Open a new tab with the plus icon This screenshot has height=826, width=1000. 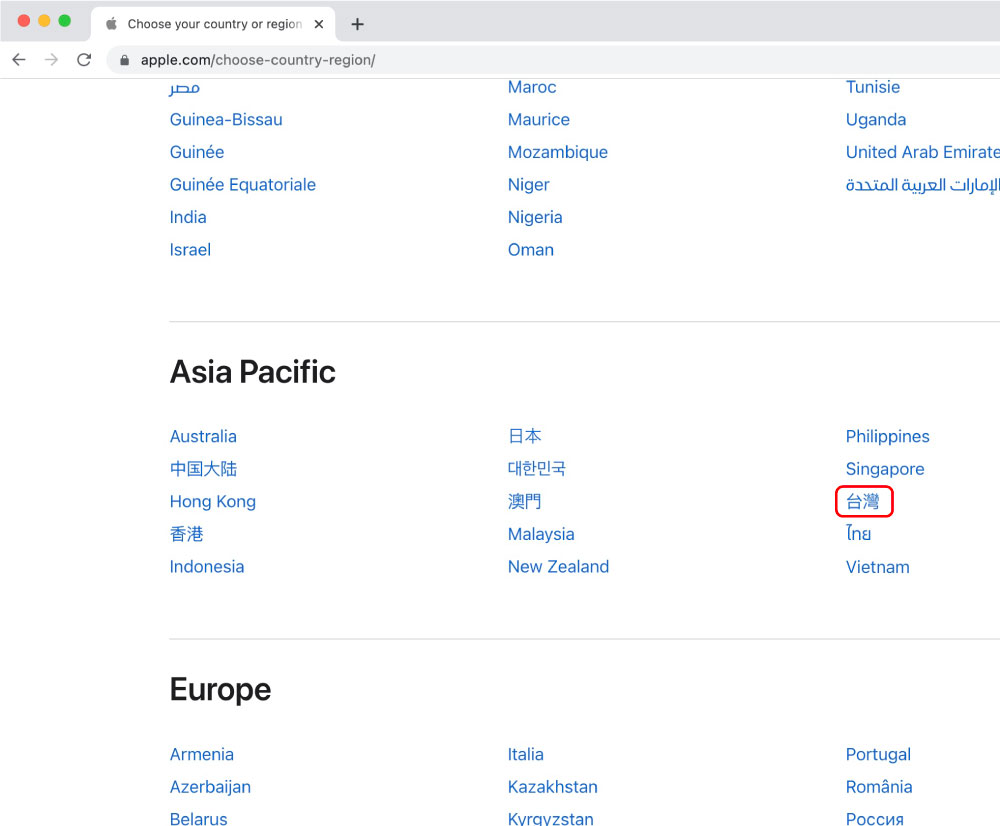pos(358,24)
